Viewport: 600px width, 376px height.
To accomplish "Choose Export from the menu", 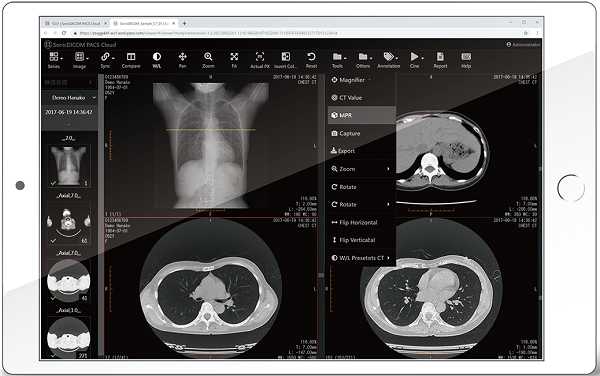I will coord(362,151).
